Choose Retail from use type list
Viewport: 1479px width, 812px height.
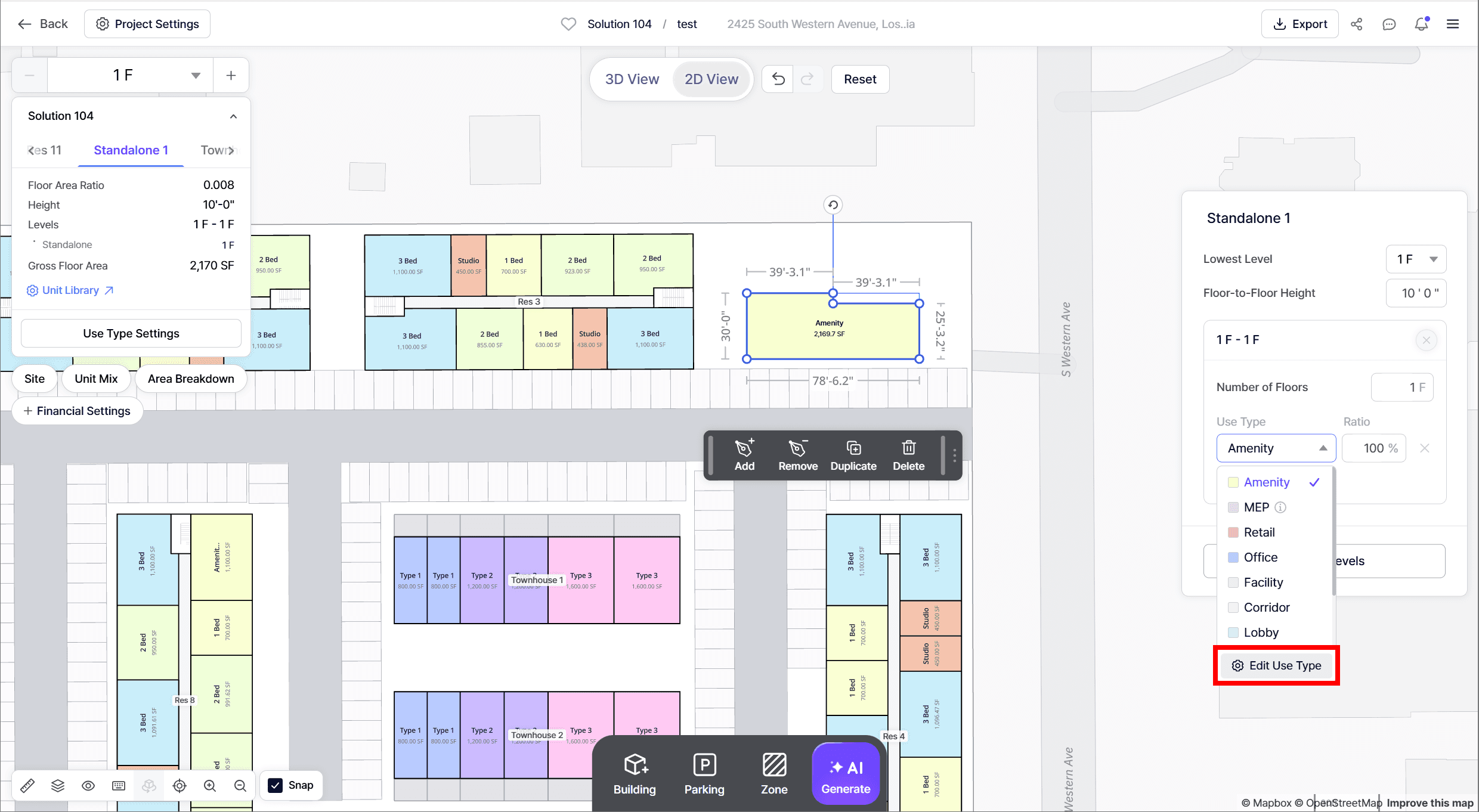coord(1258,532)
